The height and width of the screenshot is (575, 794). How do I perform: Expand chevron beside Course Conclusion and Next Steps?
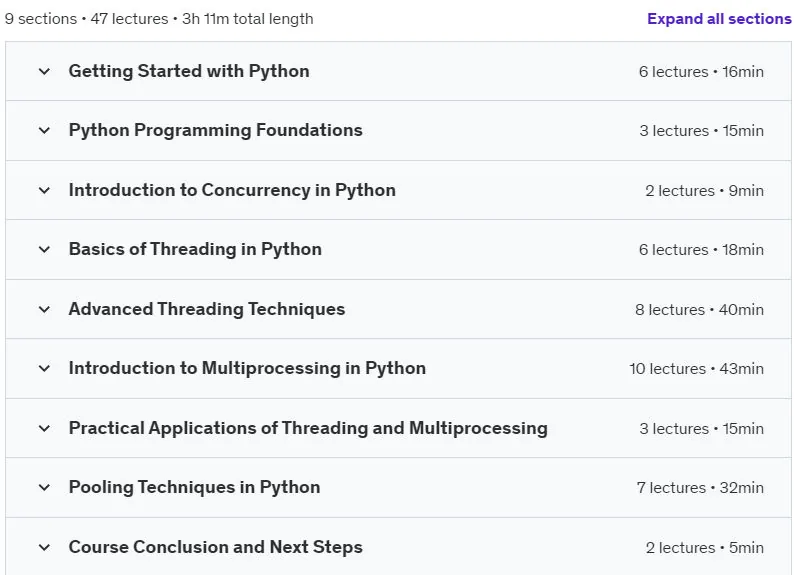[45, 547]
